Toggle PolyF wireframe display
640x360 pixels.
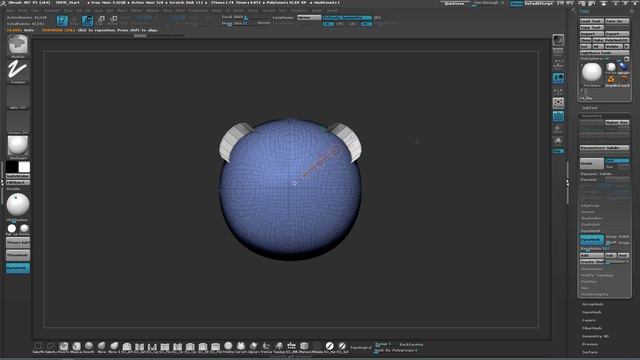pos(558,116)
